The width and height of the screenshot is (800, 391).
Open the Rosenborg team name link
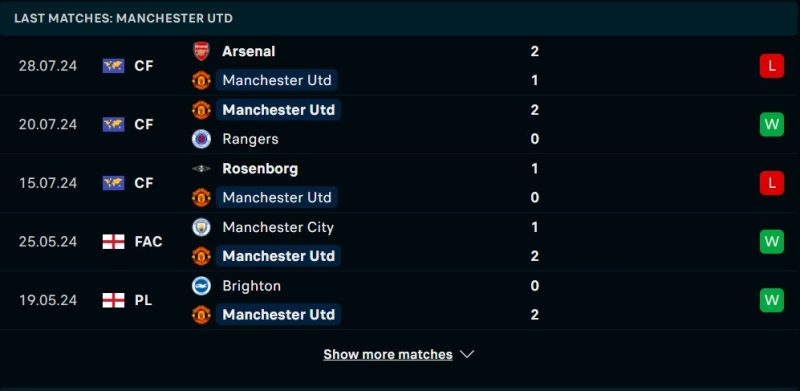click(x=260, y=168)
